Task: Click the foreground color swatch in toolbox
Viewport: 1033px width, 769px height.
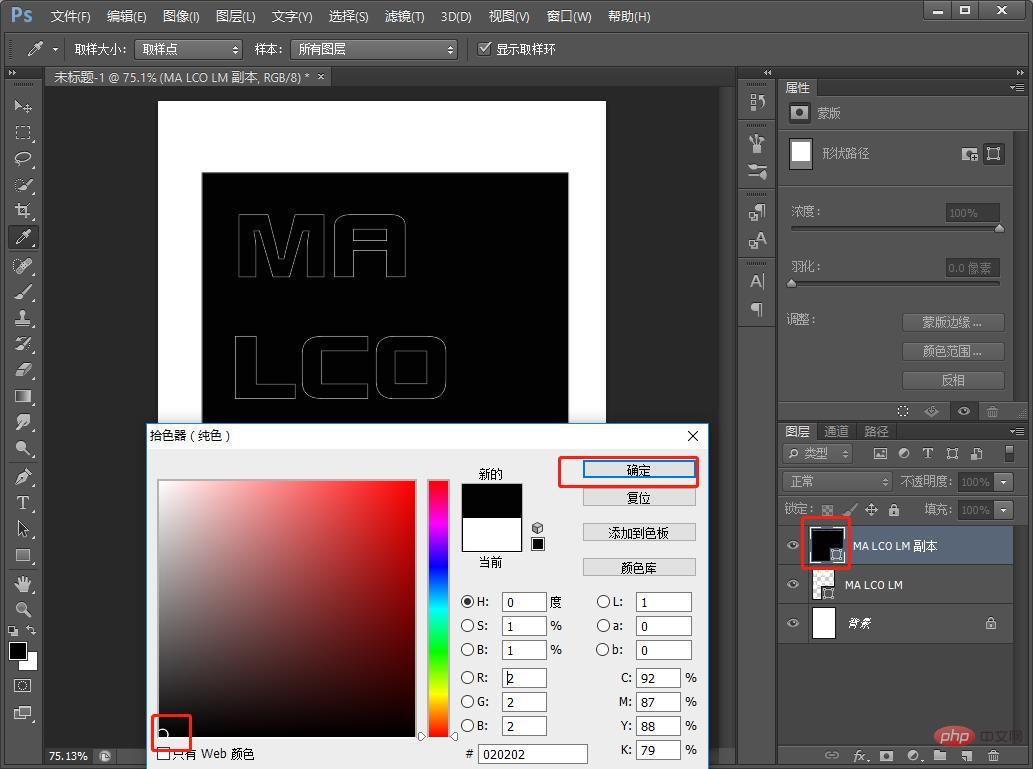Action: coord(18,651)
